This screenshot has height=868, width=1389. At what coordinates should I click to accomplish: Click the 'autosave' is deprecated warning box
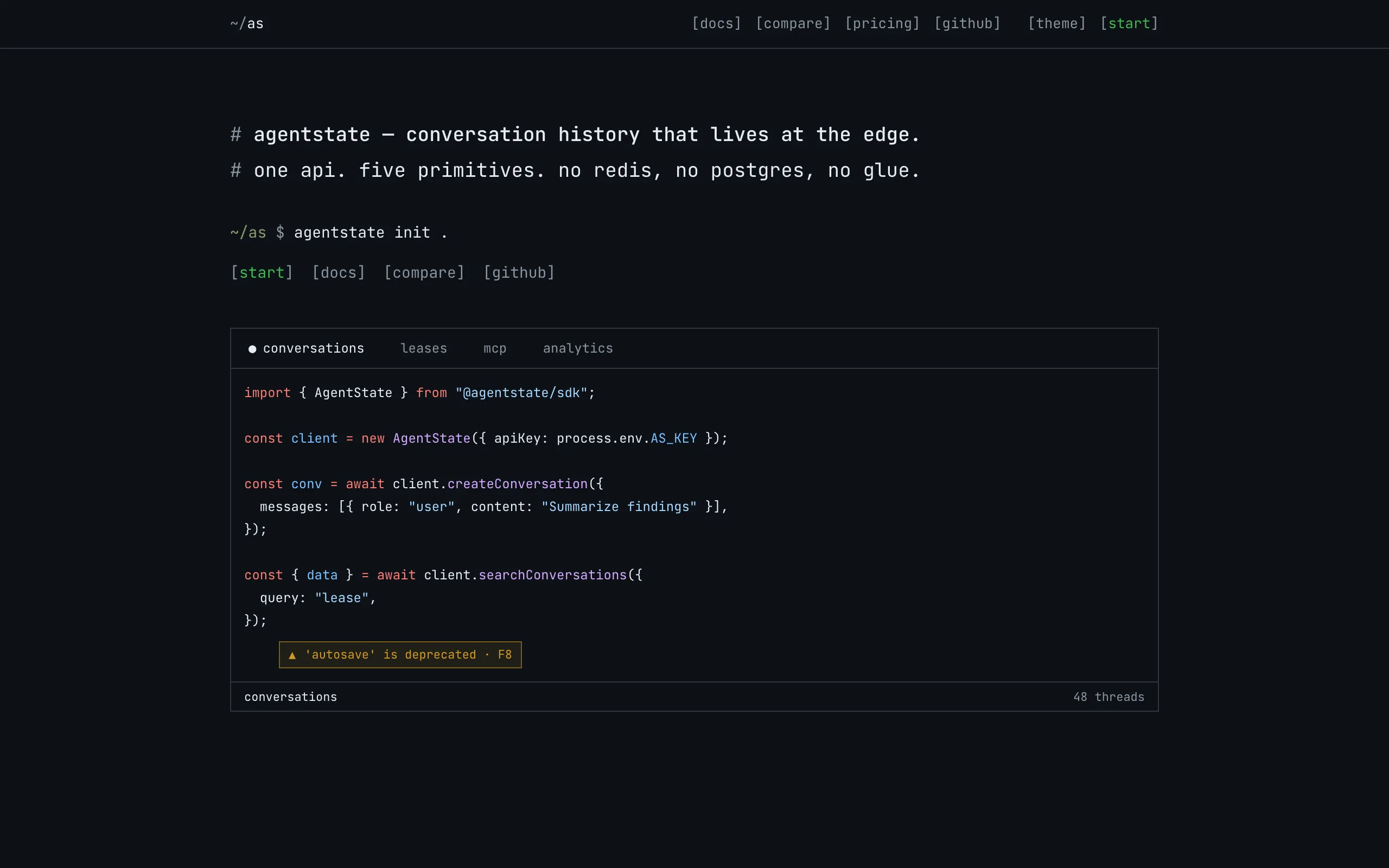pyautogui.click(x=400, y=654)
